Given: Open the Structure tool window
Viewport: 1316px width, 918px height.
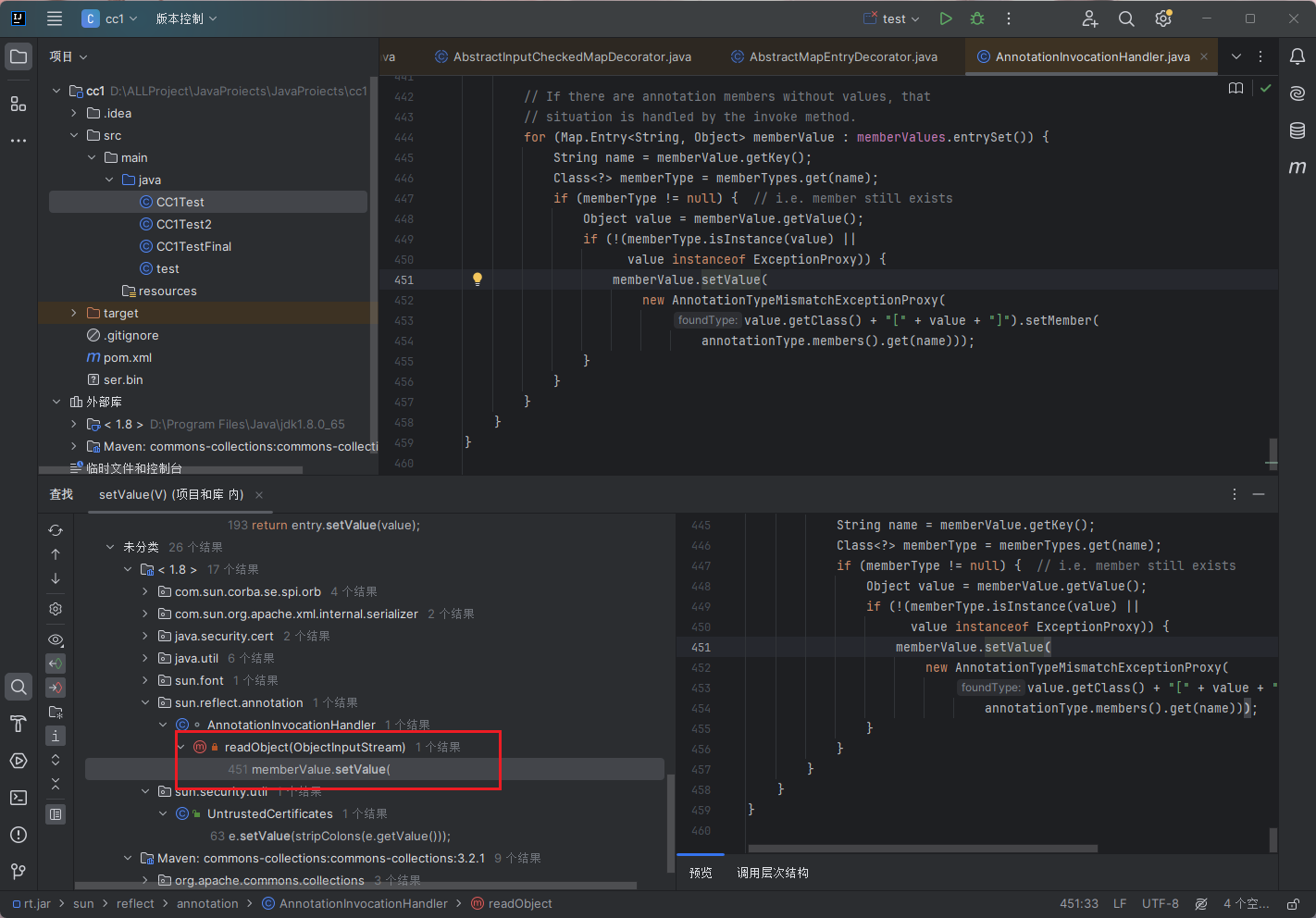Looking at the screenshot, I should point(19,104).
